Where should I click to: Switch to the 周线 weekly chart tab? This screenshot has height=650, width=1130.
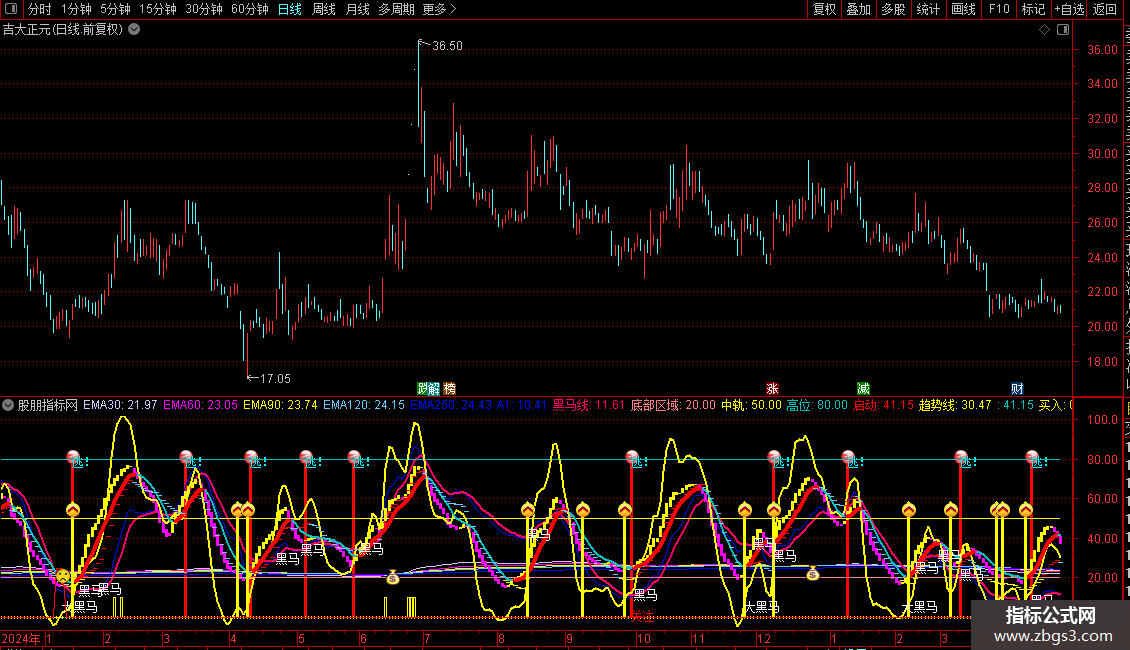click(x=324, y=10)
